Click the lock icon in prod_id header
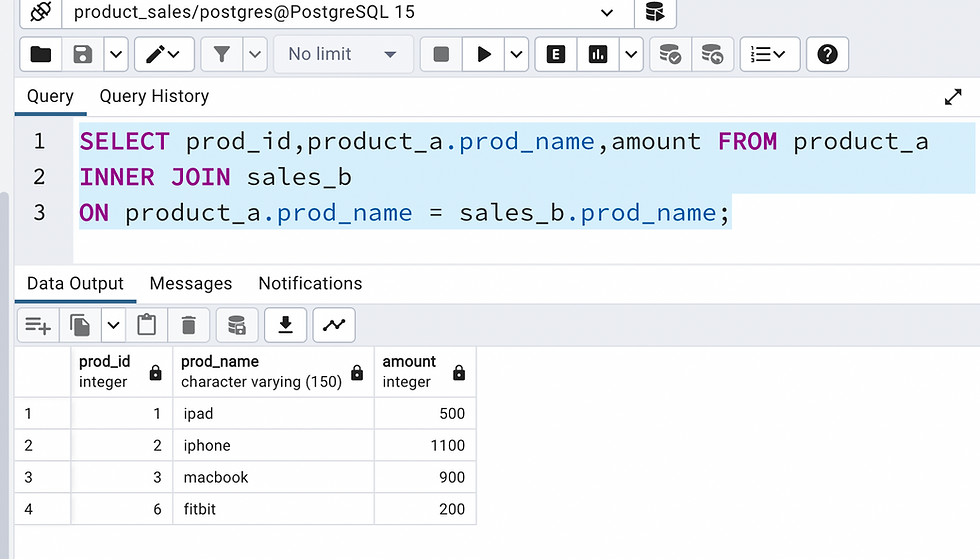This screenshot has width=980, height=559. click(156, 373)
